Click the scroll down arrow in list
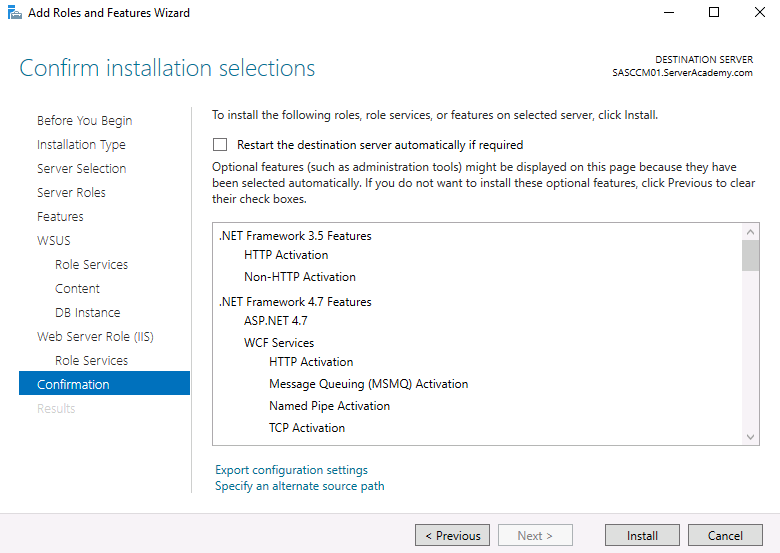The image size is (780, 553). (750, 437)
